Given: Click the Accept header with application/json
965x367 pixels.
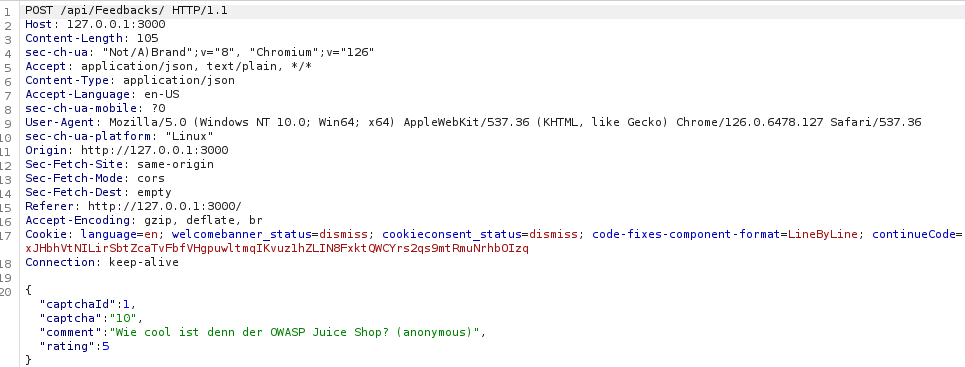Looking at the screenshot, I should click(x=169, y=67).
